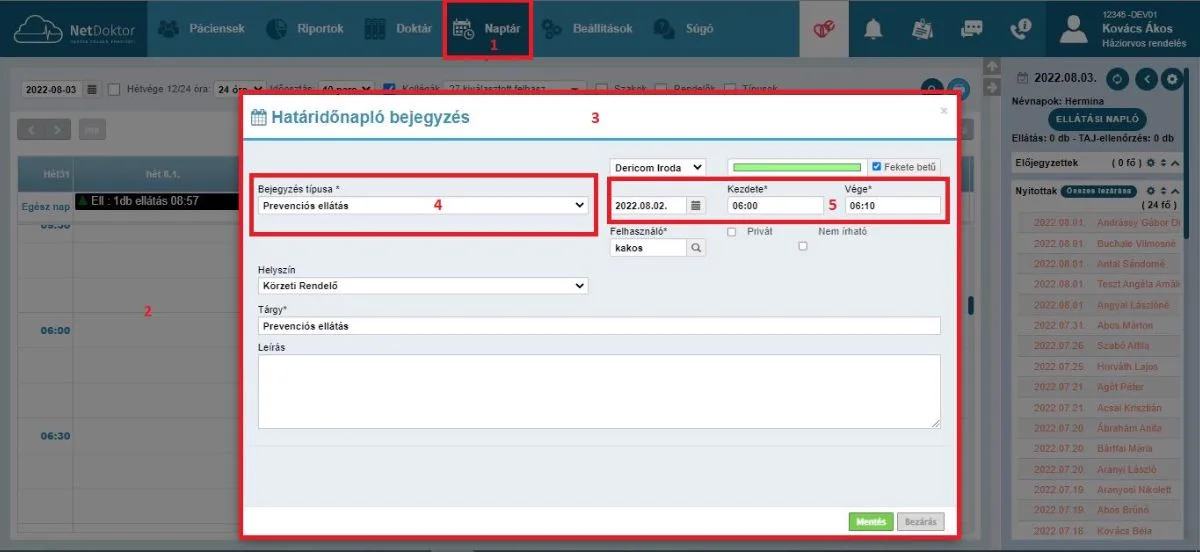The height and width of the screenshot is (552, 1200).
Task: Open the Helyszín Körzeti Rendelő dropdown
Action: pyautogui.click(x=423, y=286)
